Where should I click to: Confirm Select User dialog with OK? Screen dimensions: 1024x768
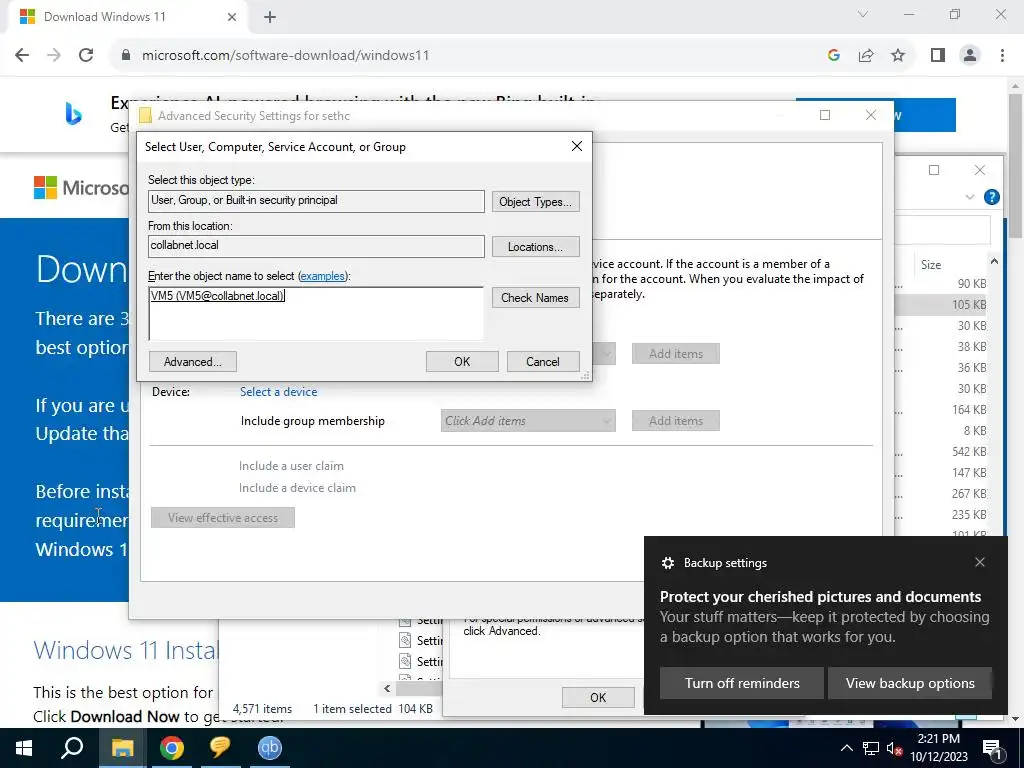[462, 362]
